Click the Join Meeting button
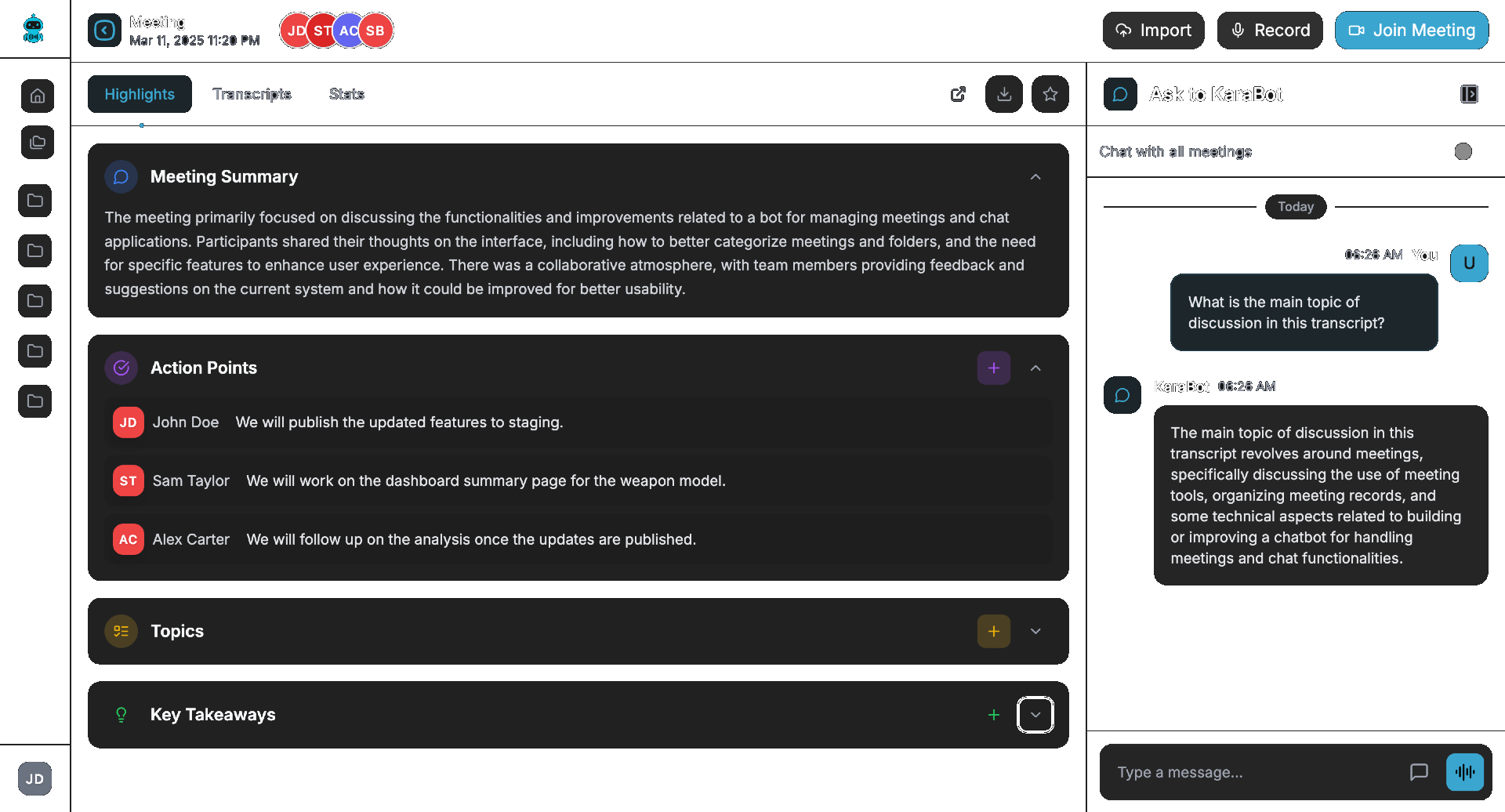This screenshot has width=1505, height=812. (1411, 31)
